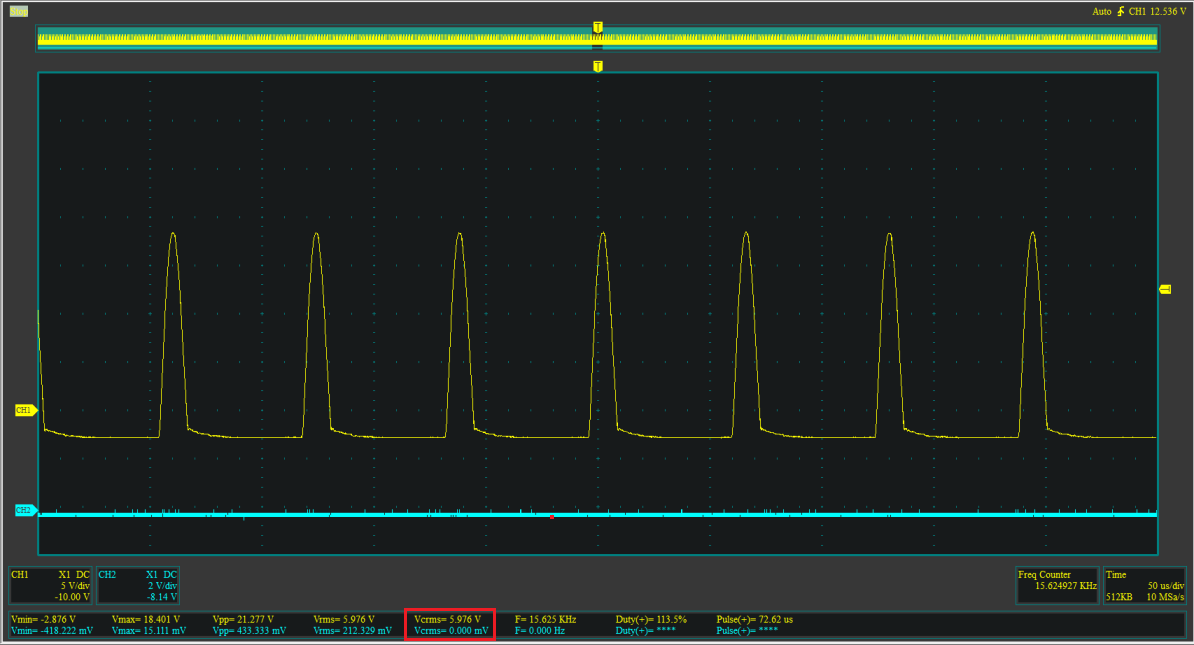The width and height of the screenshot is (1194, 645).
Task: Click the T marker in waveform overview bar
Action: coord(598,27)
